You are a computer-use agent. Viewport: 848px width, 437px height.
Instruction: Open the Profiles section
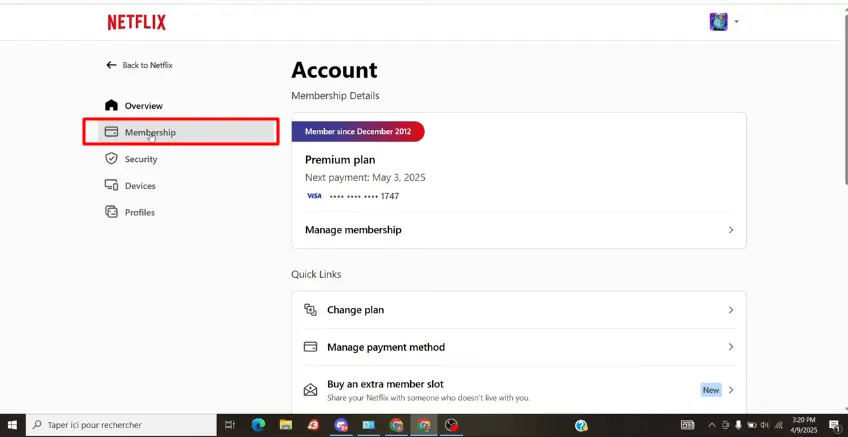140,213
